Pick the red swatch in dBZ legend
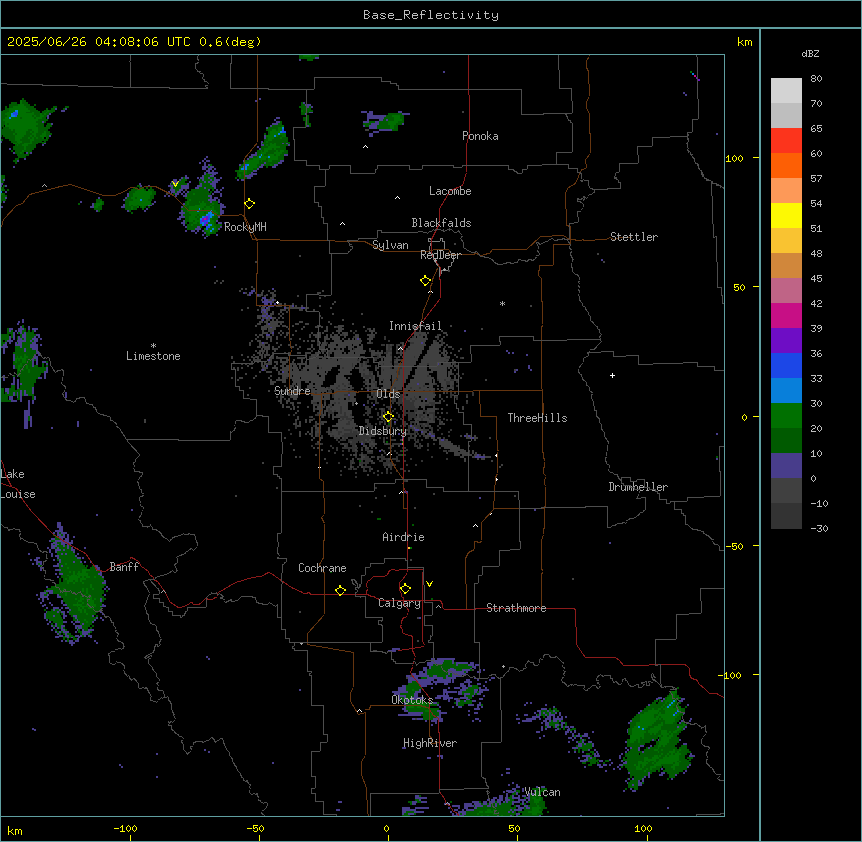 (x=786, y=141)
